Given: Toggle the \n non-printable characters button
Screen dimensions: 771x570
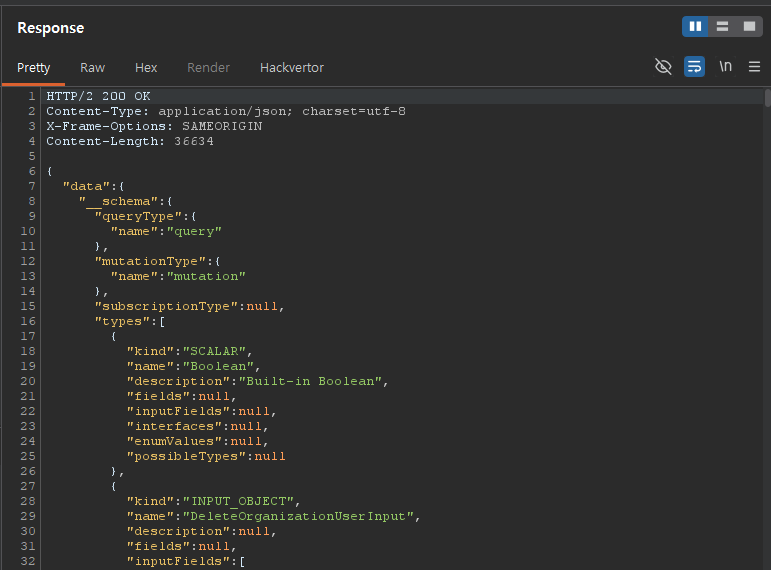Looking at the screenshot, I should (725, 67).
